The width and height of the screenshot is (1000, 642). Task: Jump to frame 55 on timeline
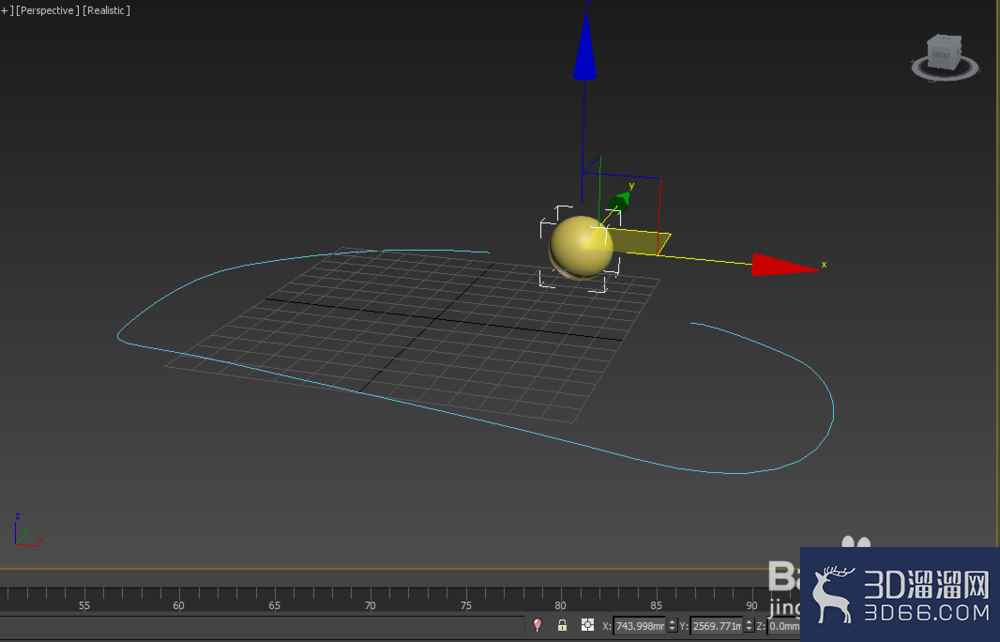pos(84,605)
